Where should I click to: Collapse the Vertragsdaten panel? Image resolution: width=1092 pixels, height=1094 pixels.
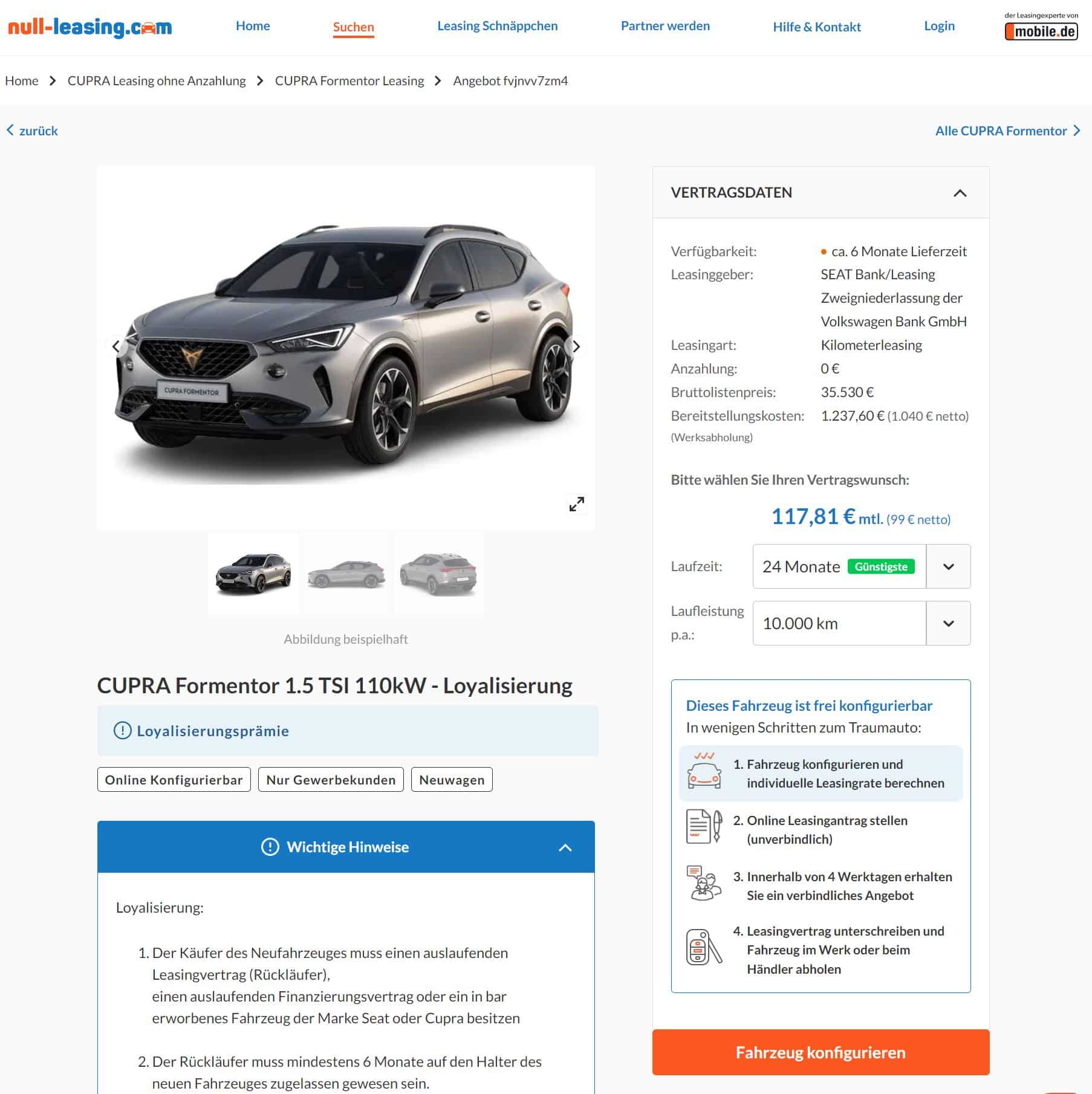click(960, 193)
